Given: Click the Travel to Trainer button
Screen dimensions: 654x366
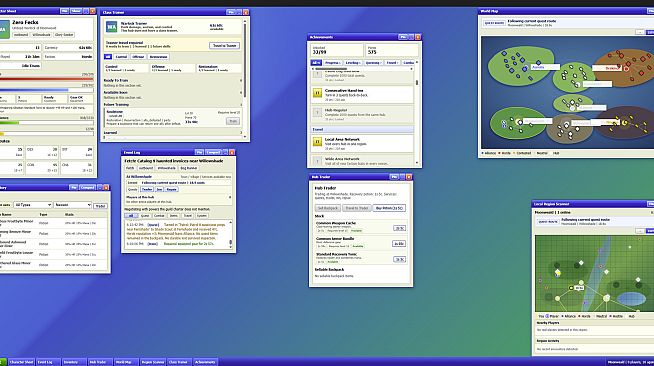Looking at the screenshot, I should click(224, 45).
